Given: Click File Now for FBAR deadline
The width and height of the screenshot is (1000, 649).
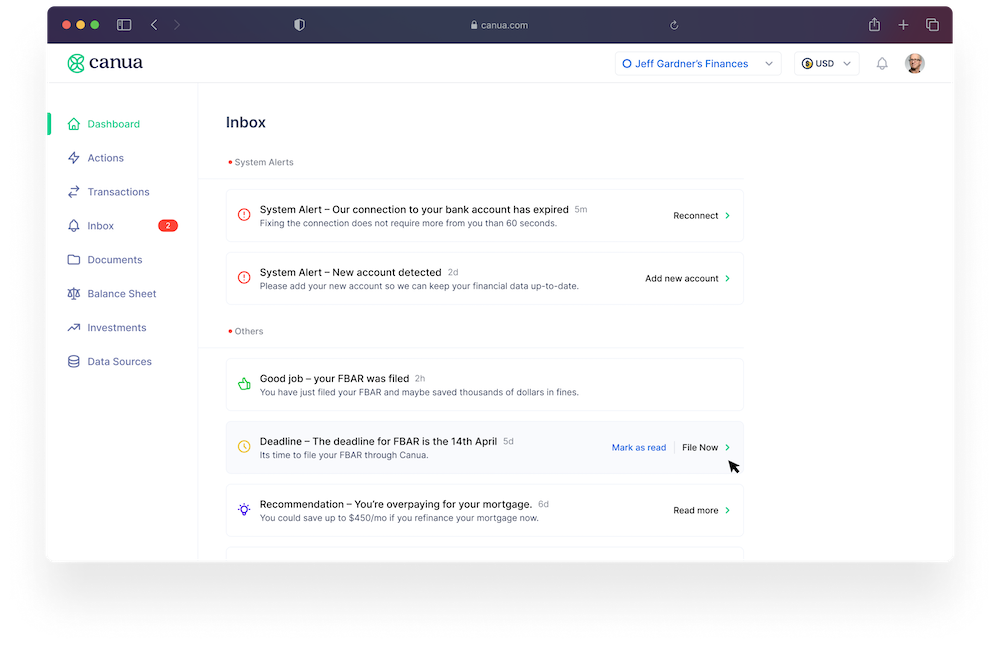Looking at the screenshot, I should pyautogui.click(x=700, y=448).
